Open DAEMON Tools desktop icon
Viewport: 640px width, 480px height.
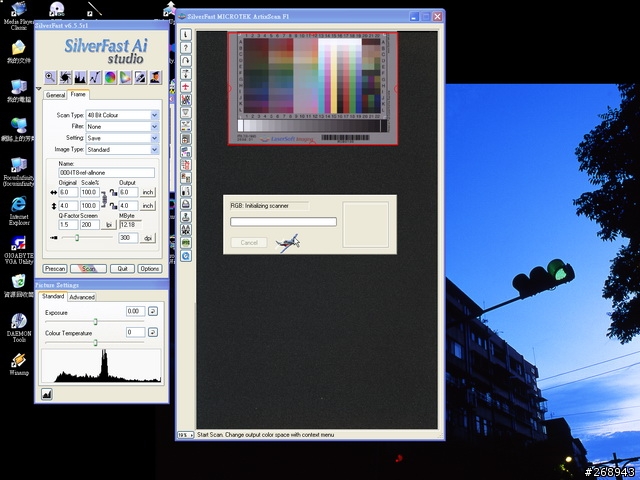pyautogui.click(x=19, y=327)
